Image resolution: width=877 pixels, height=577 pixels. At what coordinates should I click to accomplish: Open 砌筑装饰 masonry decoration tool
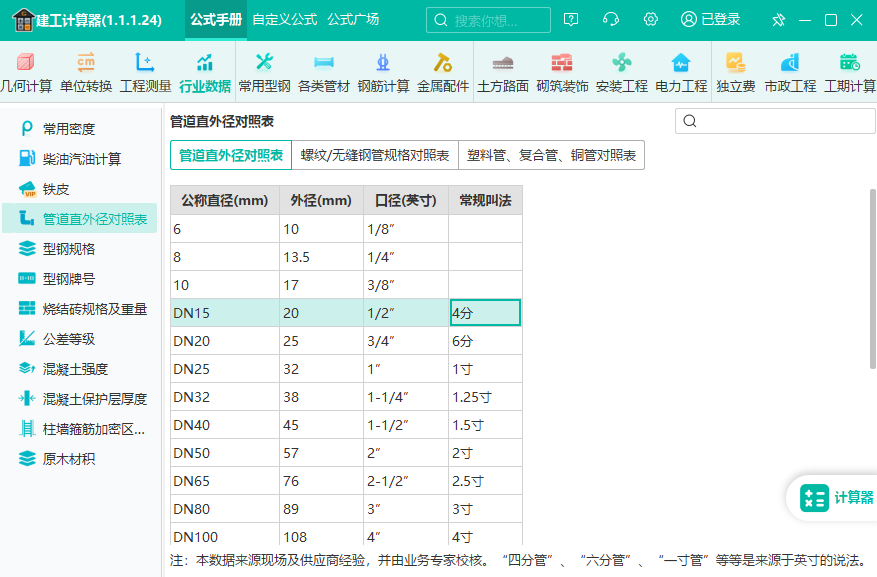click(x=562, y=73)
